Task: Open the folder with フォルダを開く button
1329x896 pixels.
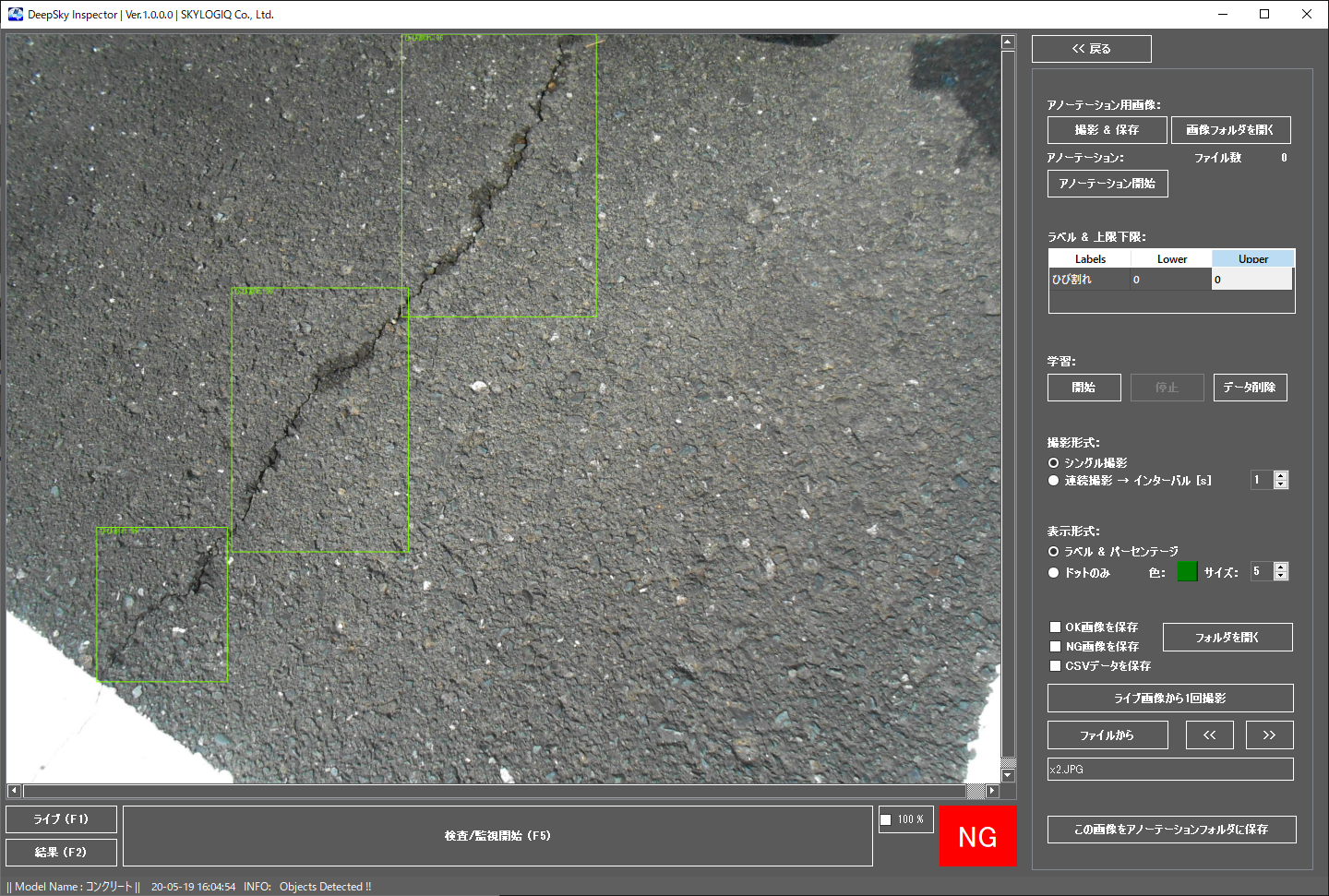Action: pyautogui.click(x=1227, y=638)
